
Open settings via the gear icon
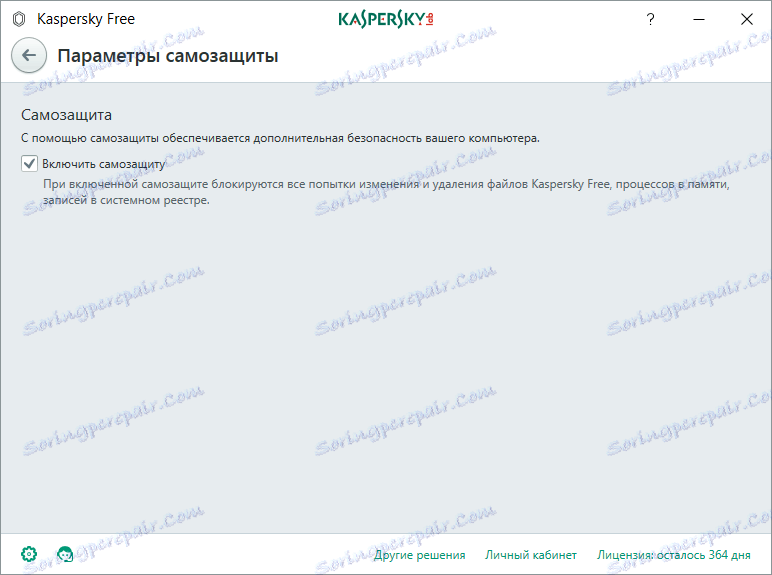click(x=29, y=554)
